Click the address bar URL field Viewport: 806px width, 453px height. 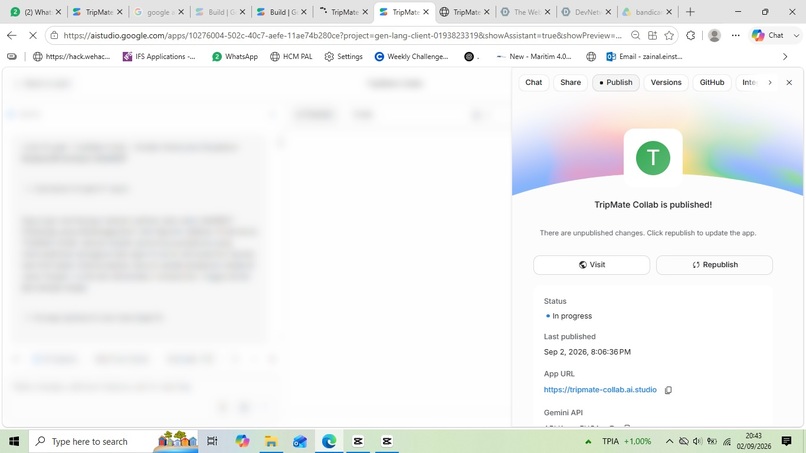pos(342,35)
